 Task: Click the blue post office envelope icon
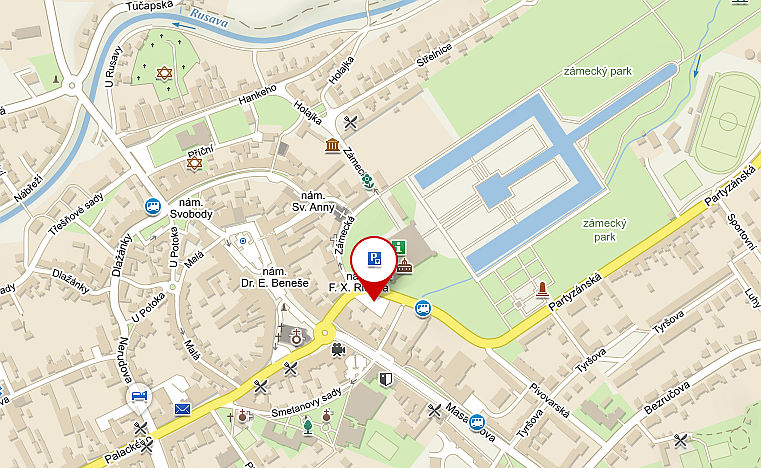pos(182,410)
